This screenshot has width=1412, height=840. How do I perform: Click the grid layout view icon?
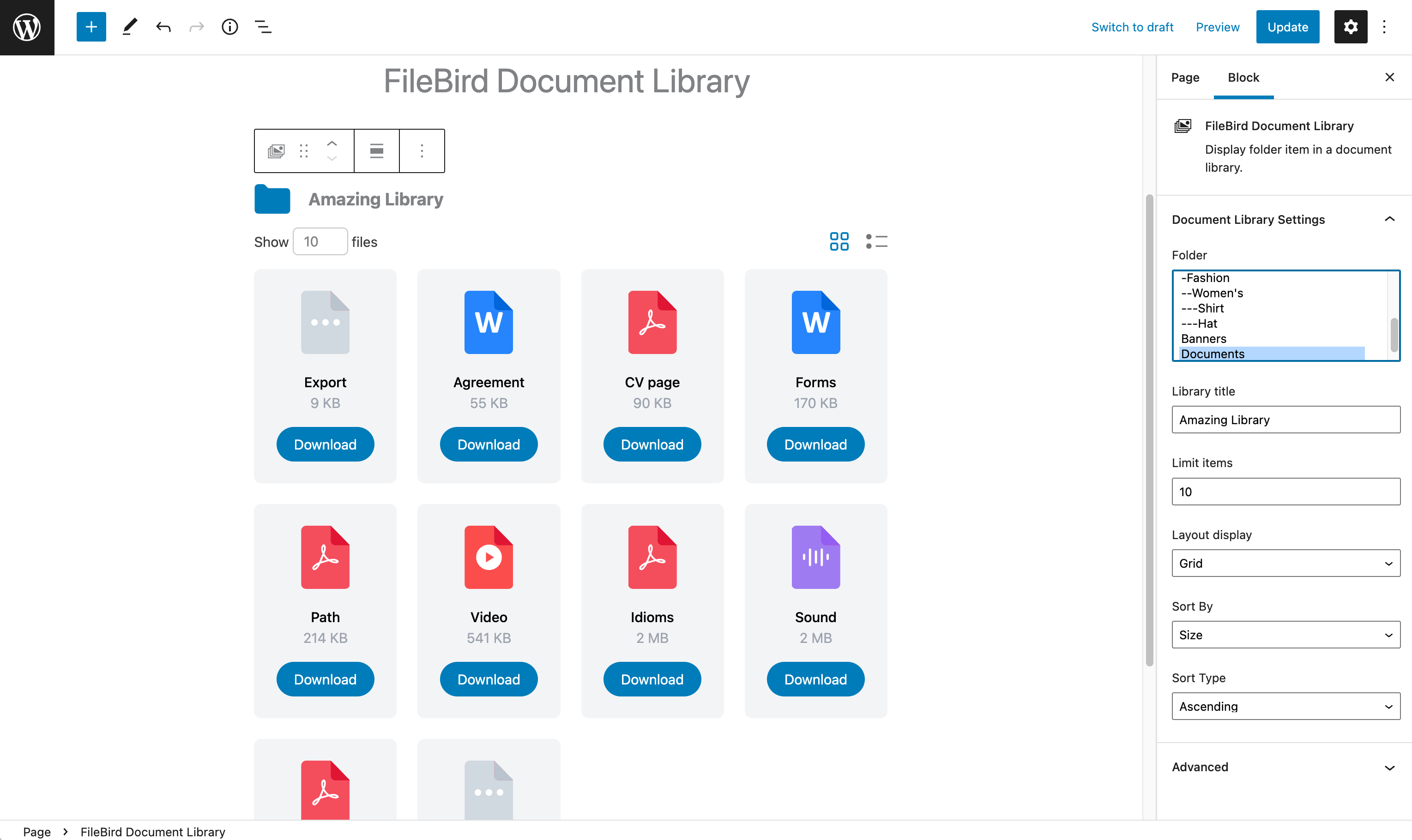839,240
